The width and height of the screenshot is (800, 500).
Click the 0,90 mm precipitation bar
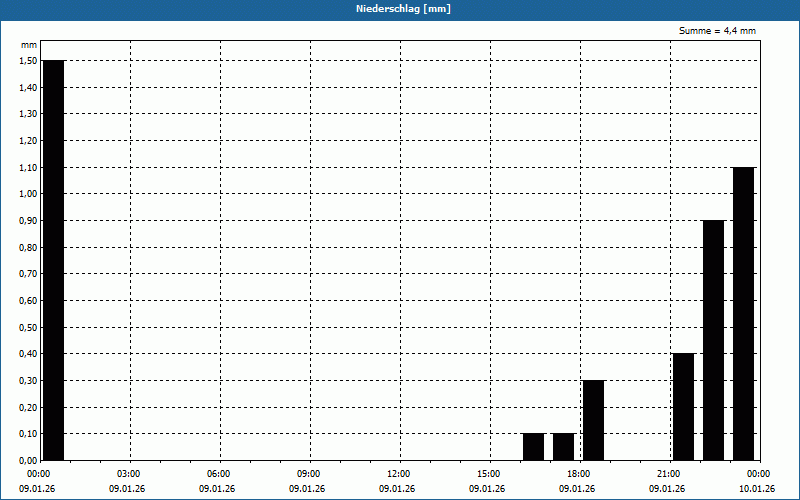[713, 340]
